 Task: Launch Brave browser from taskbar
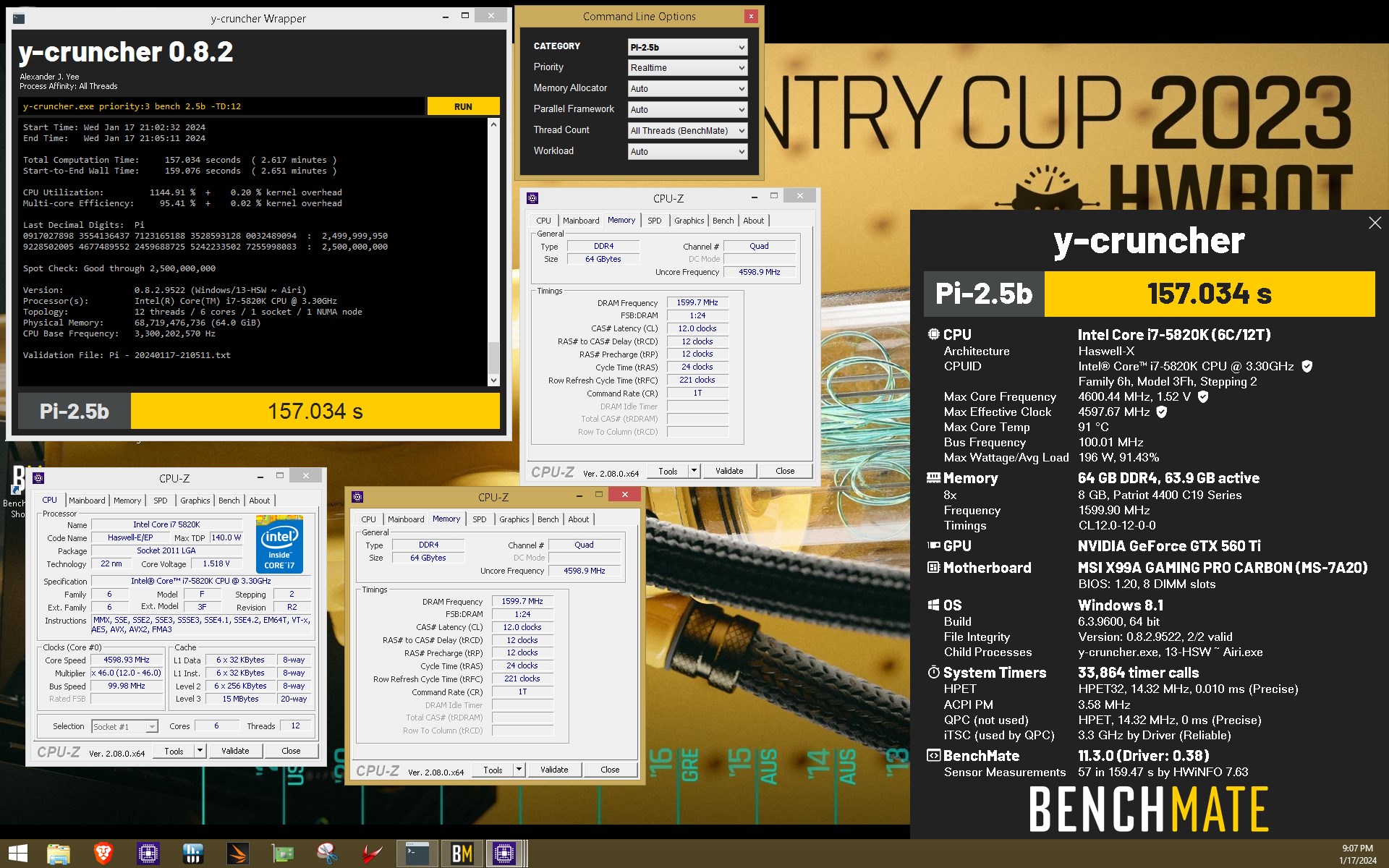pos(103,854)
